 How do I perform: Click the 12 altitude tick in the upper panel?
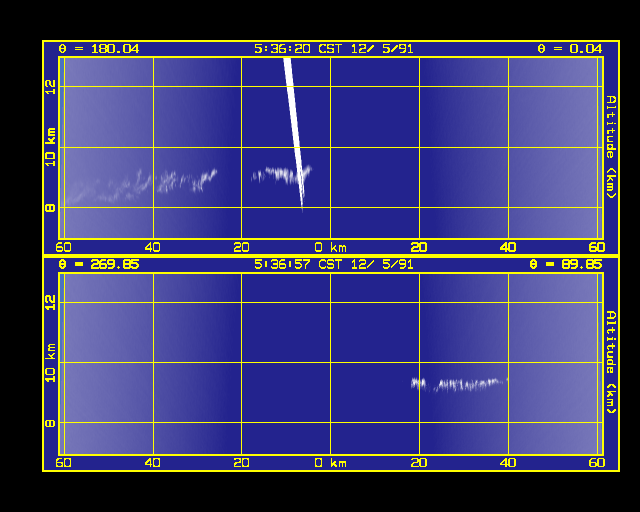(x=50, y=87)
